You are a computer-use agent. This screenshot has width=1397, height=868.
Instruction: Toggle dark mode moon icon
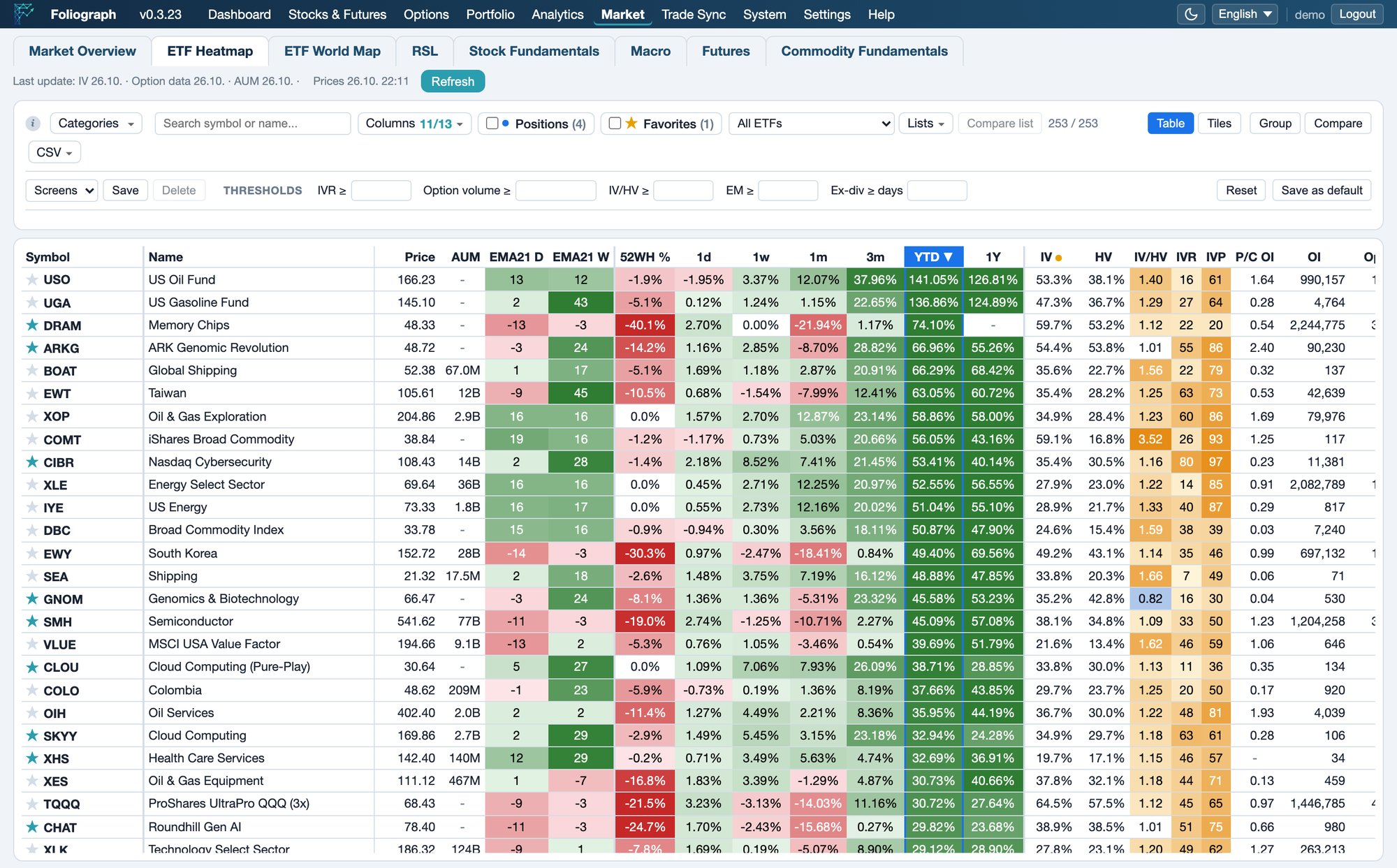coord(1192,14)
